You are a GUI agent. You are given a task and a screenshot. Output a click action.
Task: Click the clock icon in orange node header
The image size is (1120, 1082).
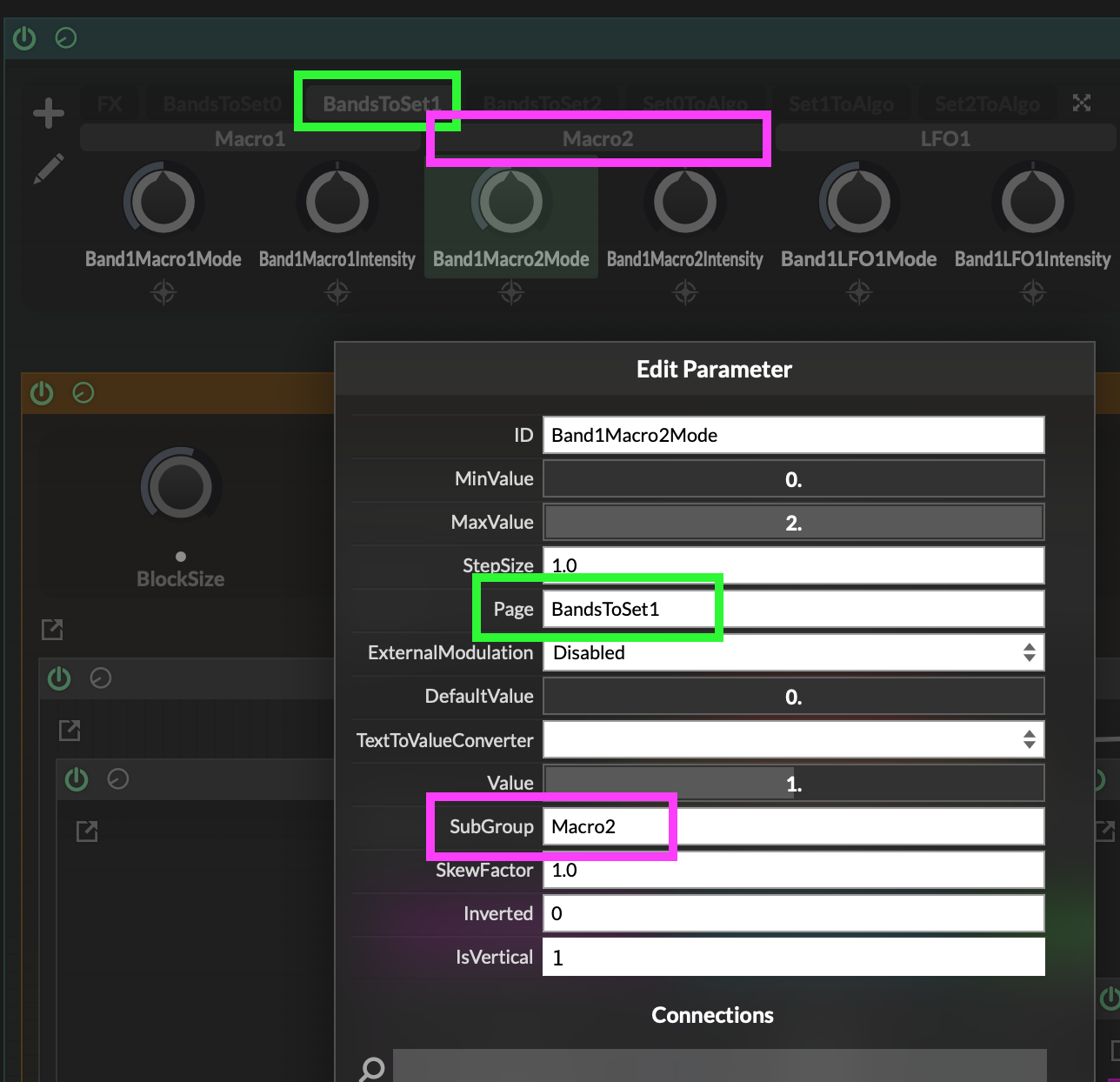click(x=83, y=393)
